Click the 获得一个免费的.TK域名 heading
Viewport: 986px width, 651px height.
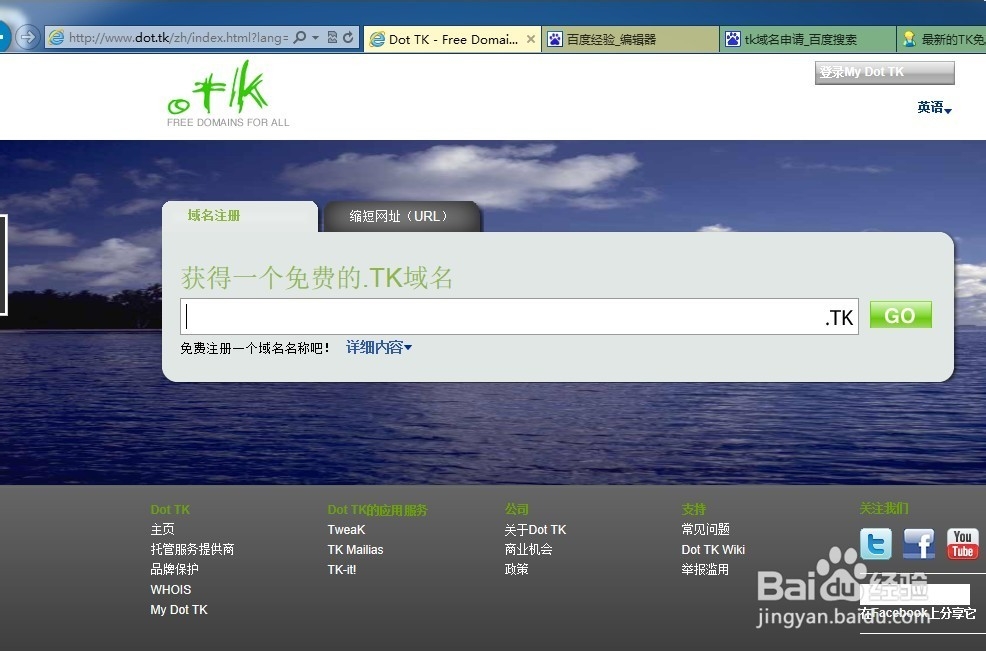[317, 278]
